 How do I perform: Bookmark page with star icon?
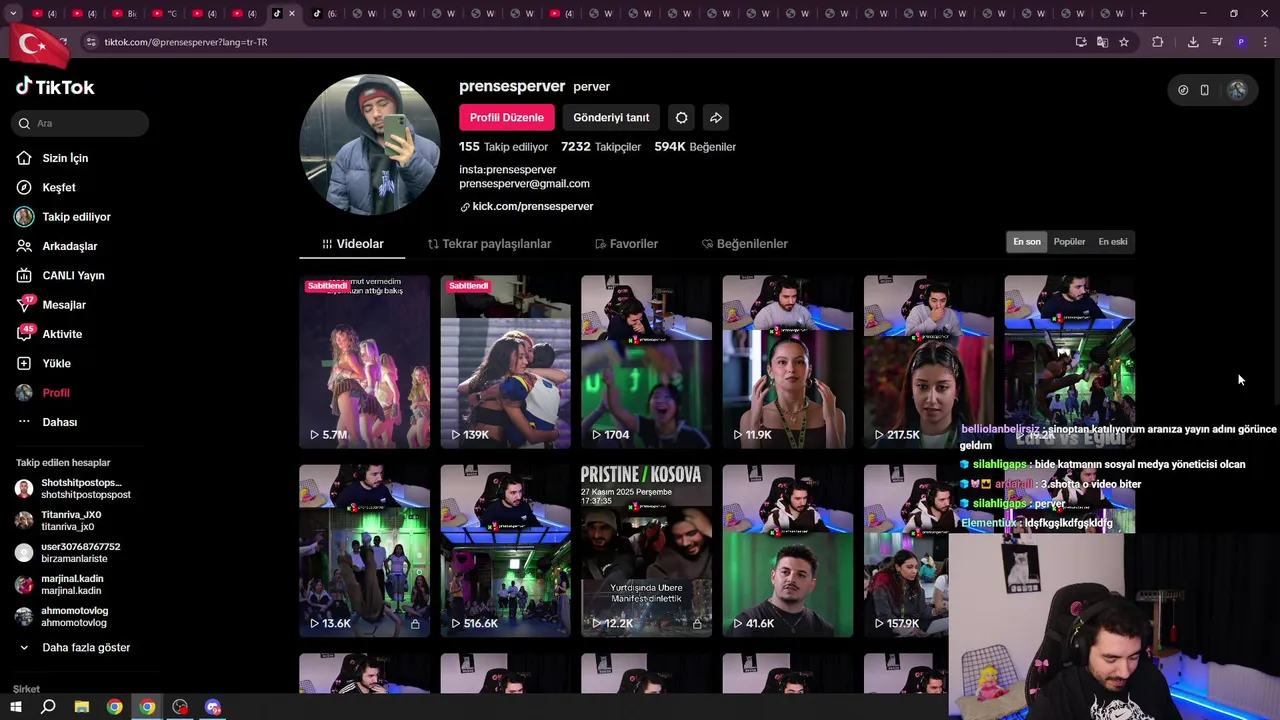pos(1124,42)
